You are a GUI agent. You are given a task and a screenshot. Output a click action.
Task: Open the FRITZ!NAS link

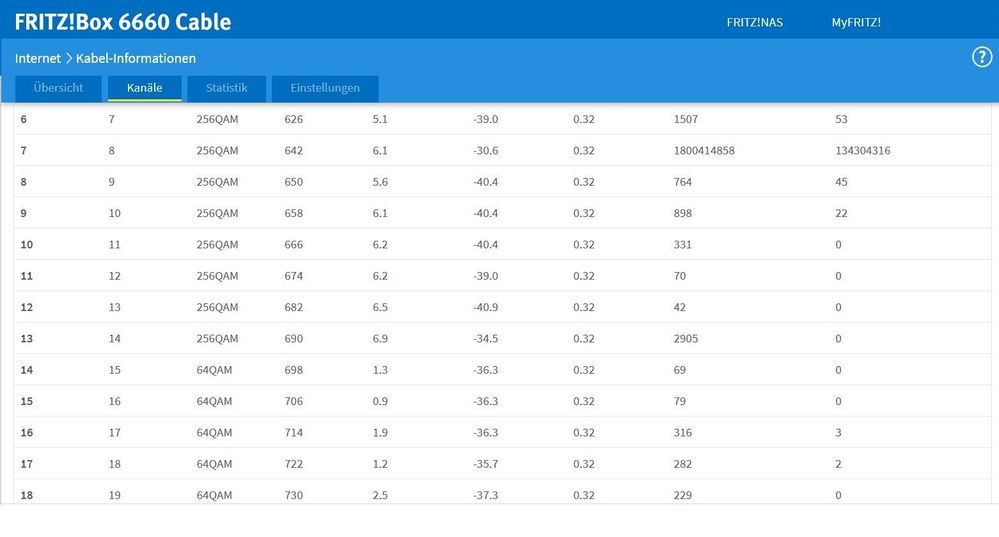[754, 22]
